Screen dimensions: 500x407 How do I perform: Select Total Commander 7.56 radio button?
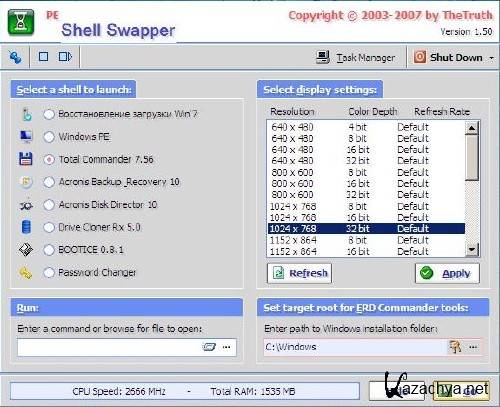click(49, 160)
